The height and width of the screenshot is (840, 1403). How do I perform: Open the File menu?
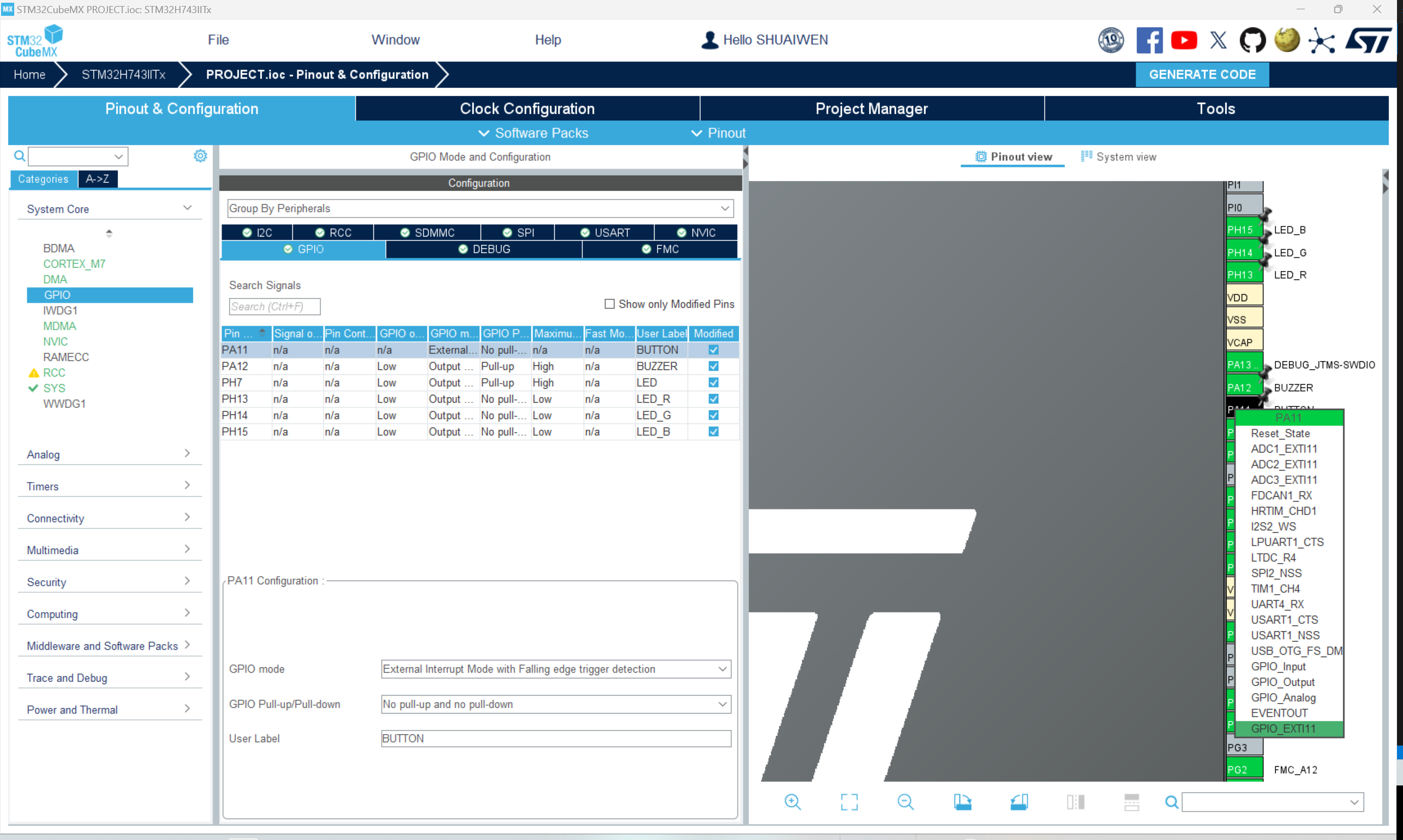(218, 40)
